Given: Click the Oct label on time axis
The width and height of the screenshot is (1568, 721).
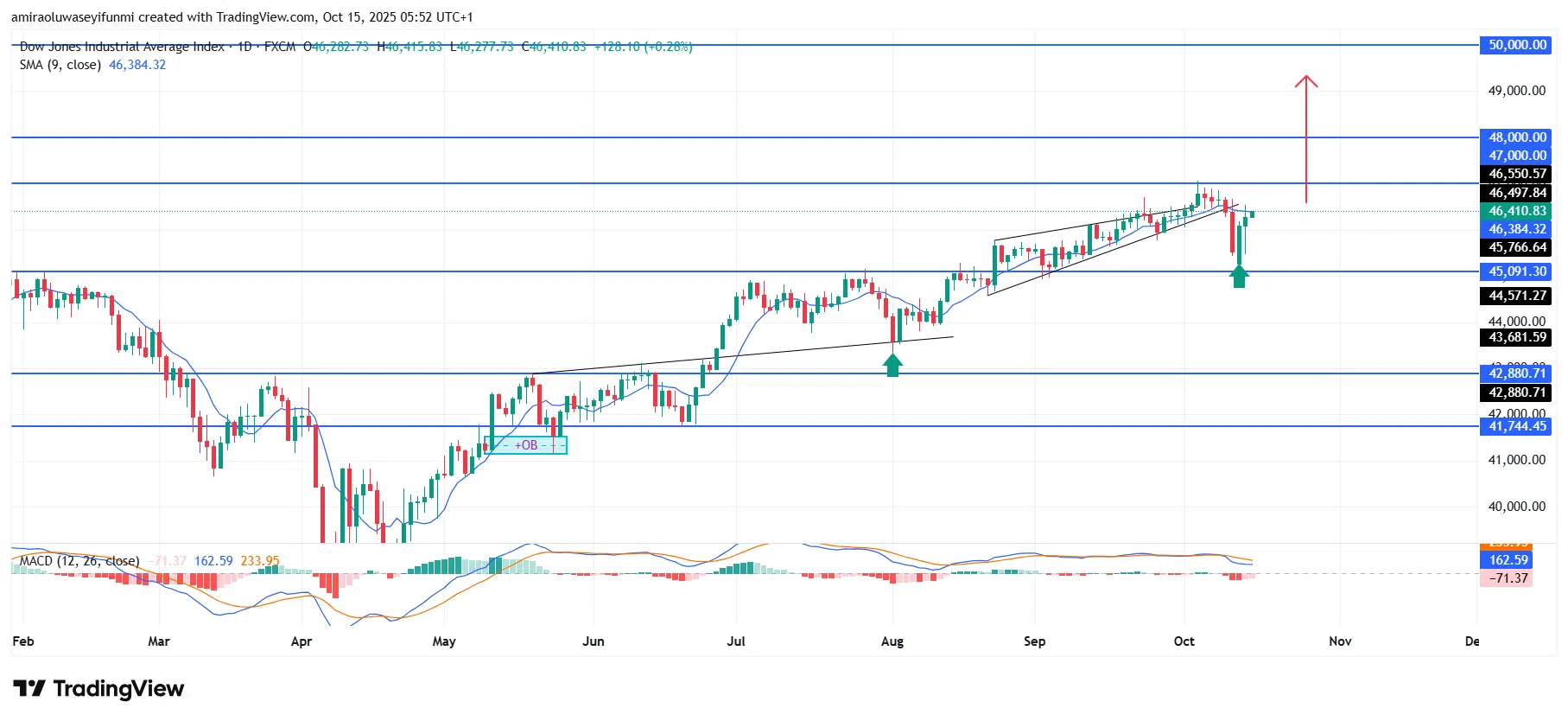Looking at the screenshot, I should (1184, 641).
